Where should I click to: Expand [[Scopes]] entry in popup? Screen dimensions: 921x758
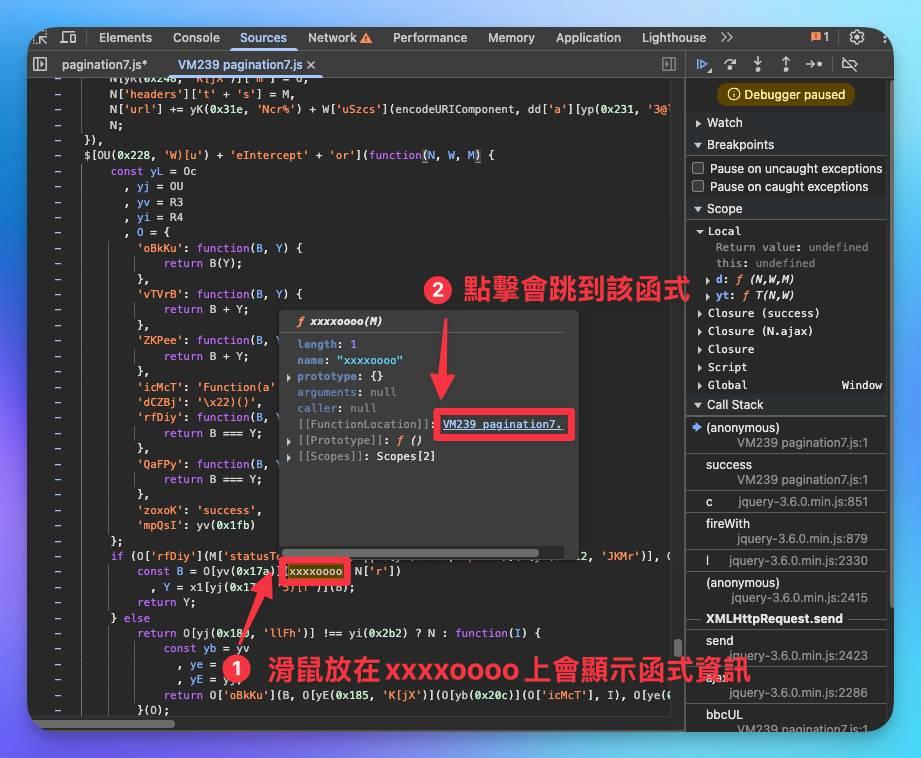[x=289, y=457]
